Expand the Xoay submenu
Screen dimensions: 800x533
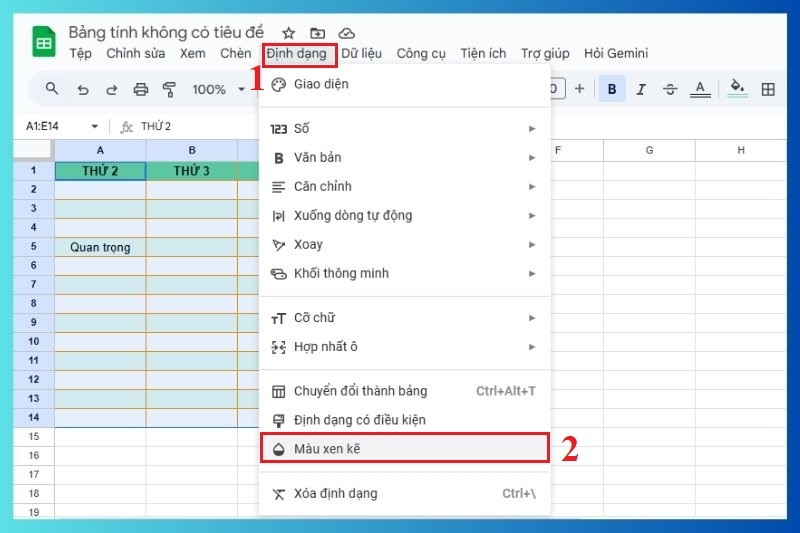click(x=405, y=245)
